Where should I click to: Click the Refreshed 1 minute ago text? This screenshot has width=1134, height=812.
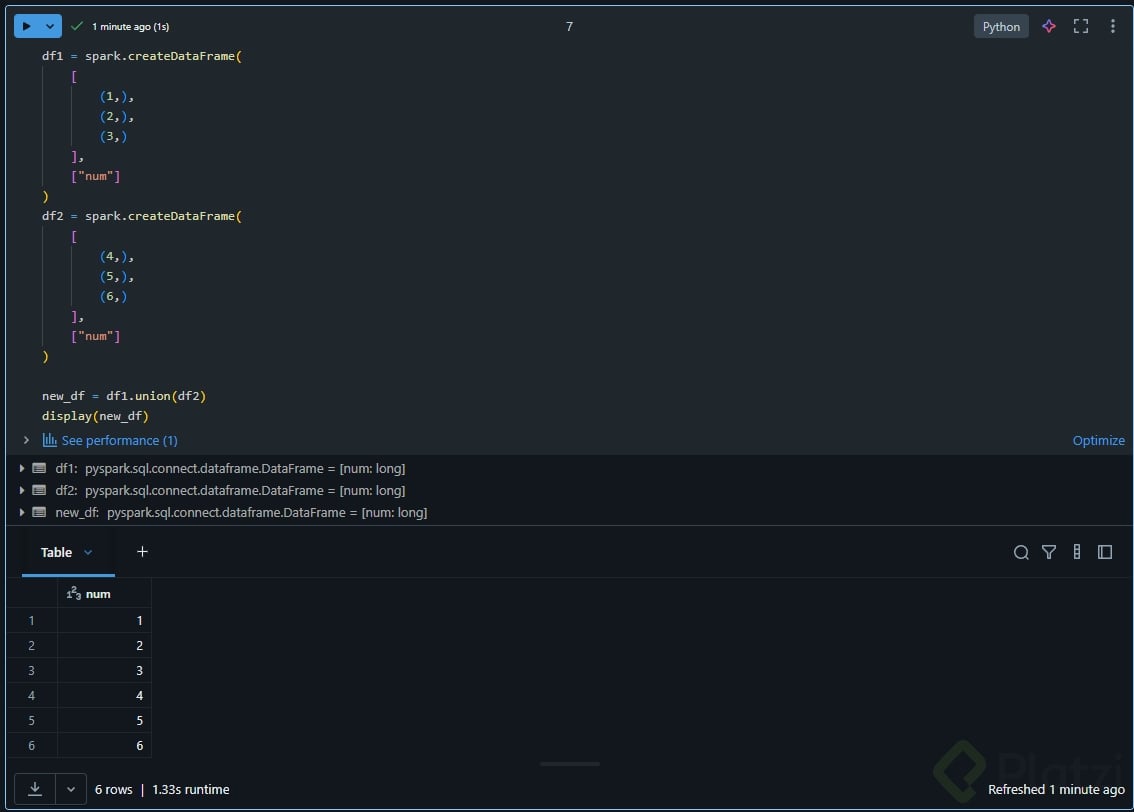[1056, 790]
